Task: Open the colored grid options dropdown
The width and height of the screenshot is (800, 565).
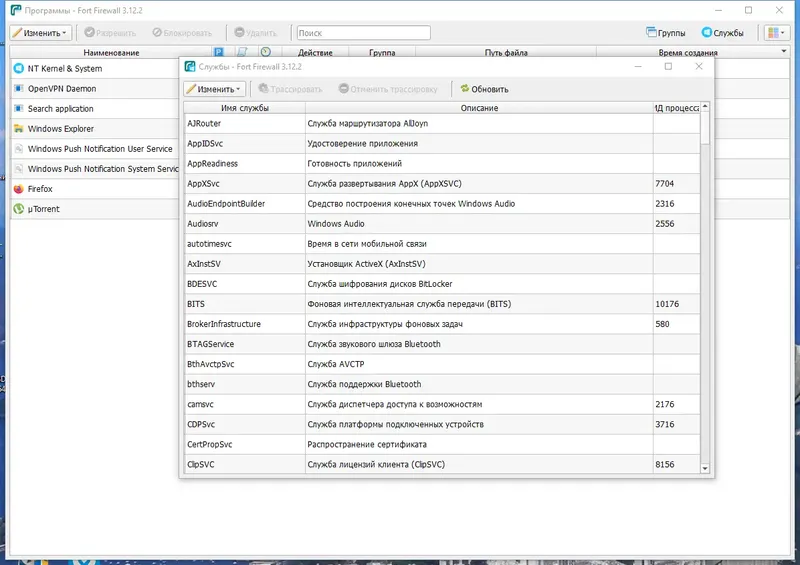Action: coord(776,33)
